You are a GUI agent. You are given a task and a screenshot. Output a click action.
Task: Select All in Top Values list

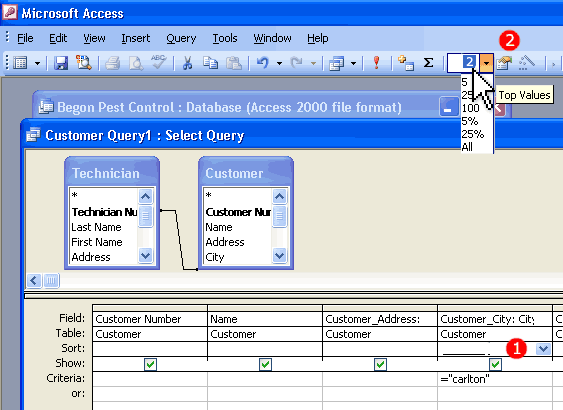point(467,147)
